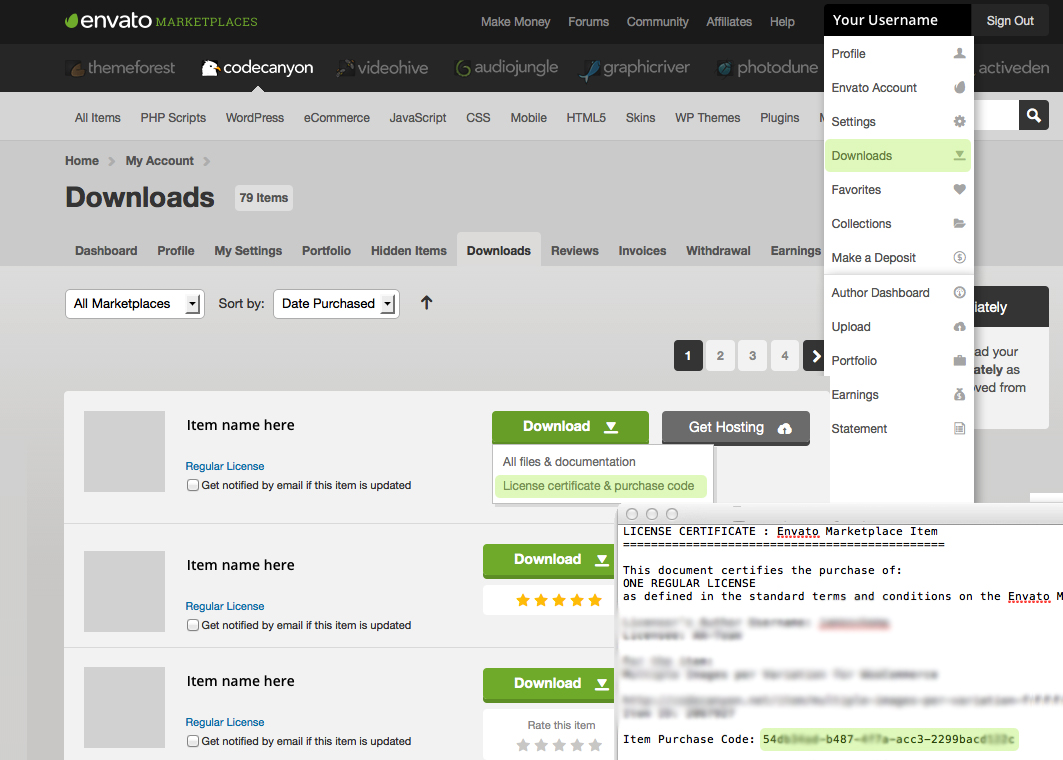The width and height of the screenshot is (1063, 760).
Task: Switch to the Reviews tab
Action: [575, 251]
